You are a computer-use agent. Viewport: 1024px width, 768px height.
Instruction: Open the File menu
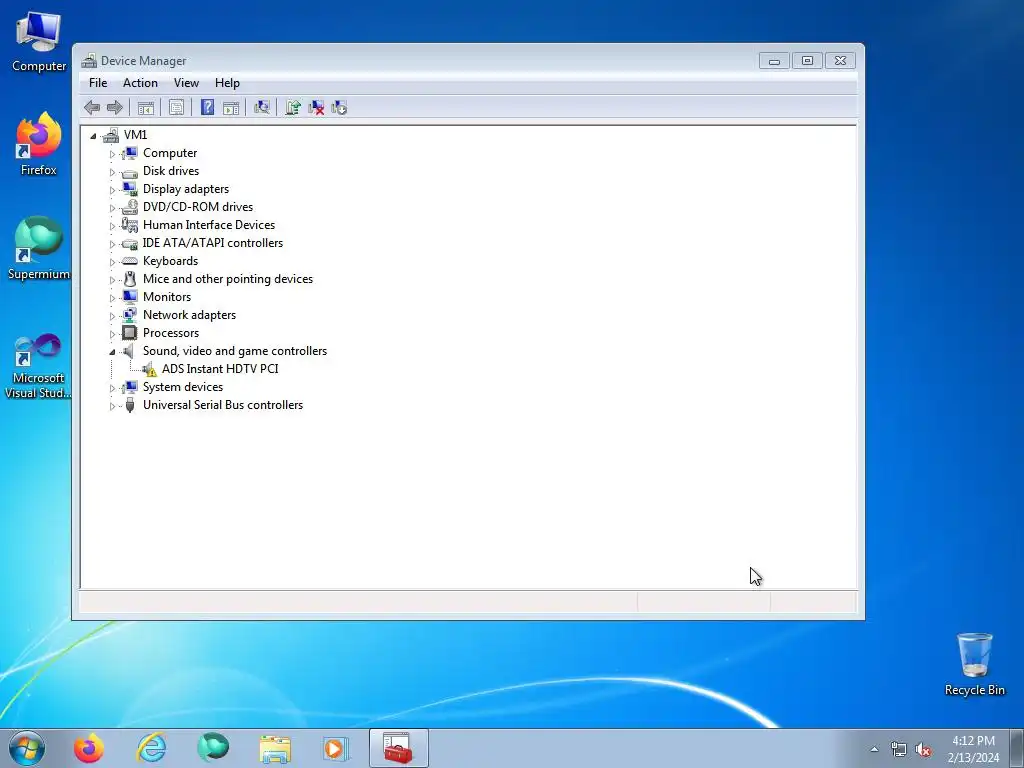pos(98,83)
